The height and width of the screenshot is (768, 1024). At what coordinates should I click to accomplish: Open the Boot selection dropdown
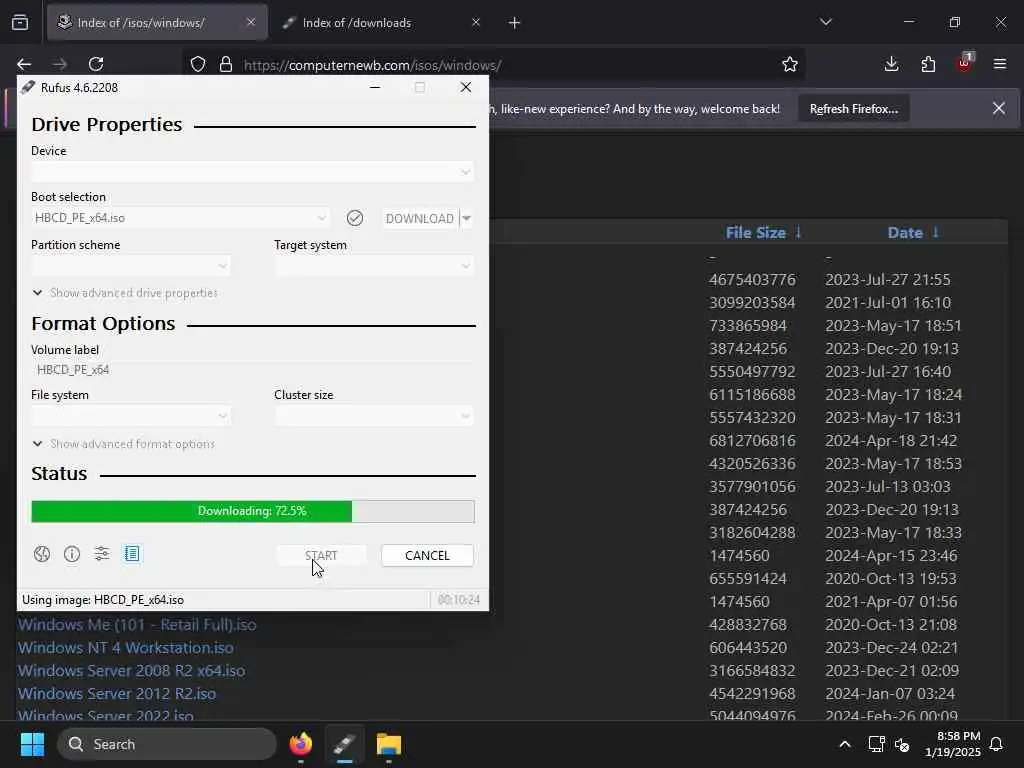pos(181,218)
